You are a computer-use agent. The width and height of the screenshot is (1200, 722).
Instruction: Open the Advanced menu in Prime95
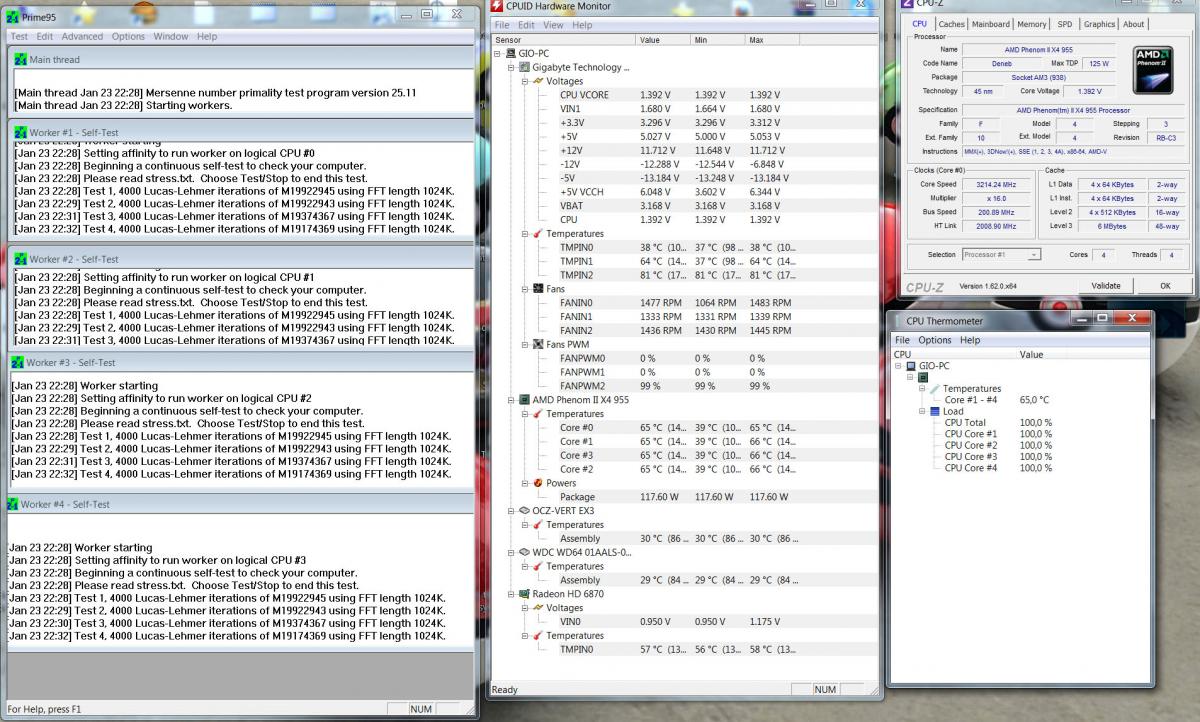[82, 36]
